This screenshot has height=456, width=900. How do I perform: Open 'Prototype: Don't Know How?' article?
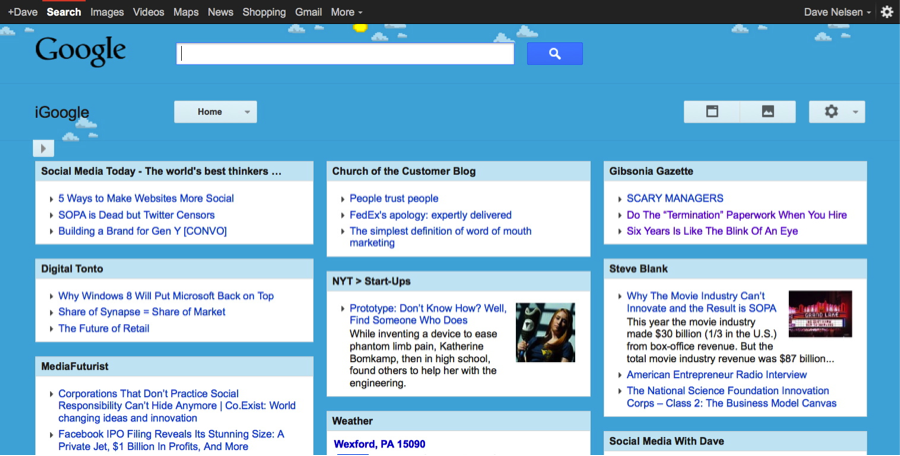[428, 314]
